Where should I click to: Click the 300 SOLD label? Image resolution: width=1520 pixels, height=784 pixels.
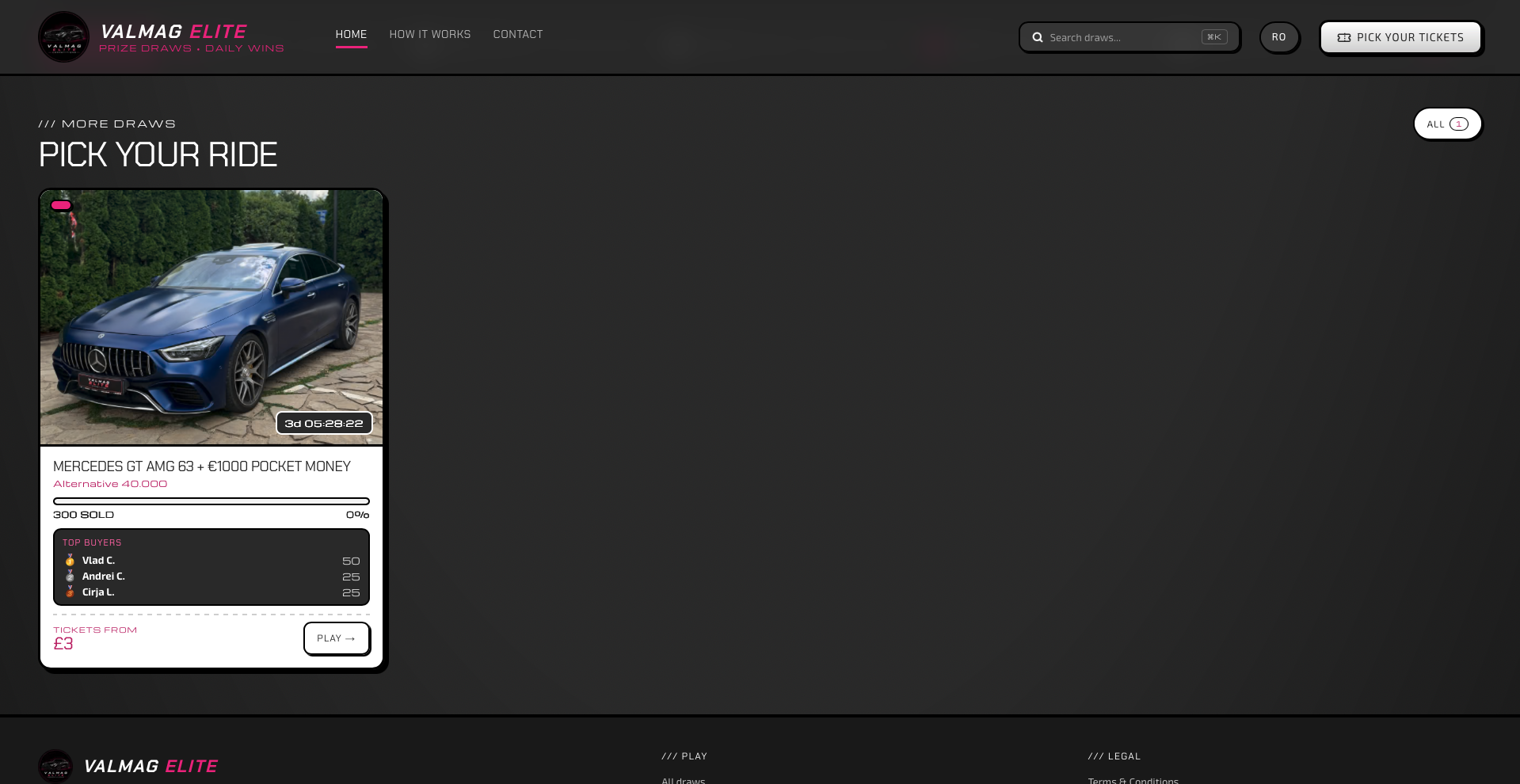point(83,515)
